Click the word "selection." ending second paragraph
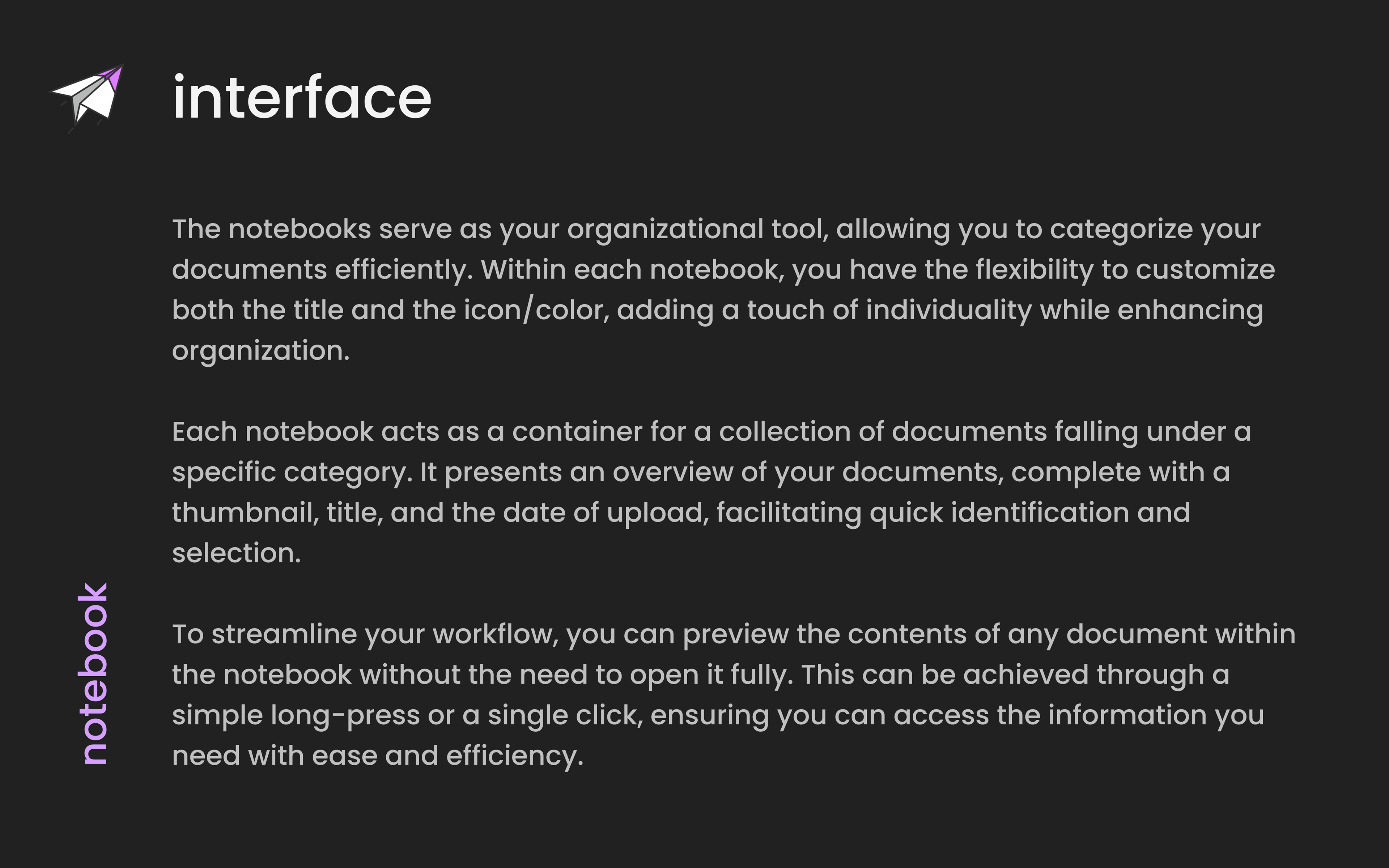 tap(237, 553)
